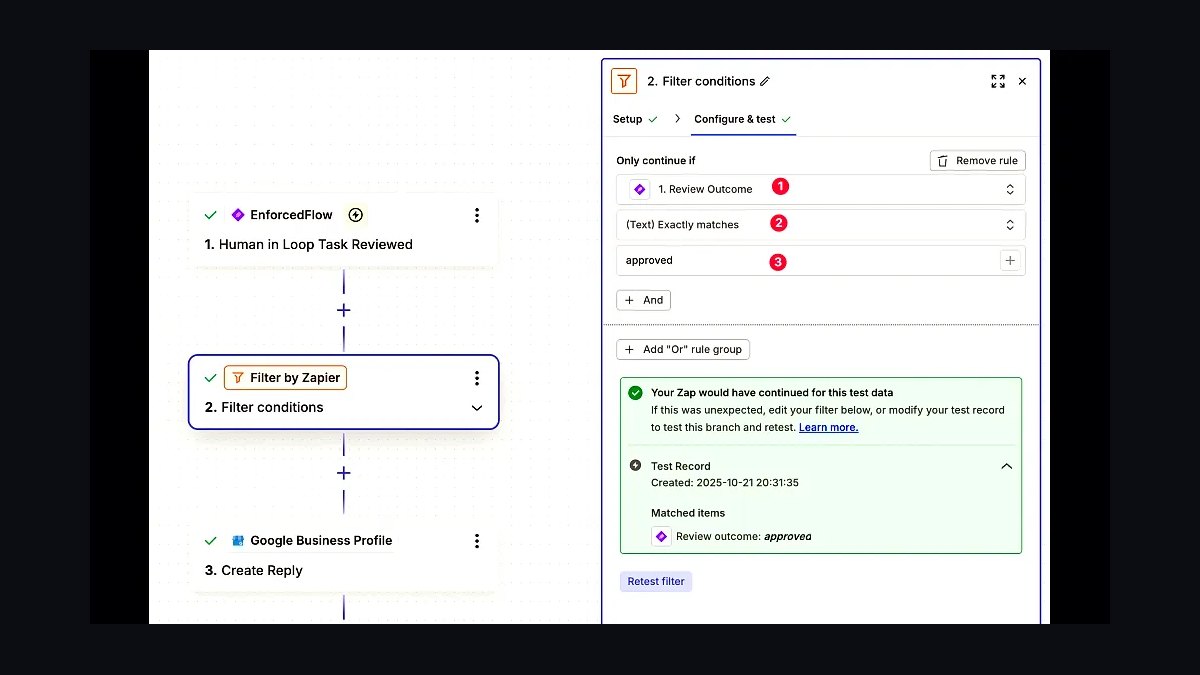
Task: Open the Exactly matches condition dropdown
Action: (821, 225)
